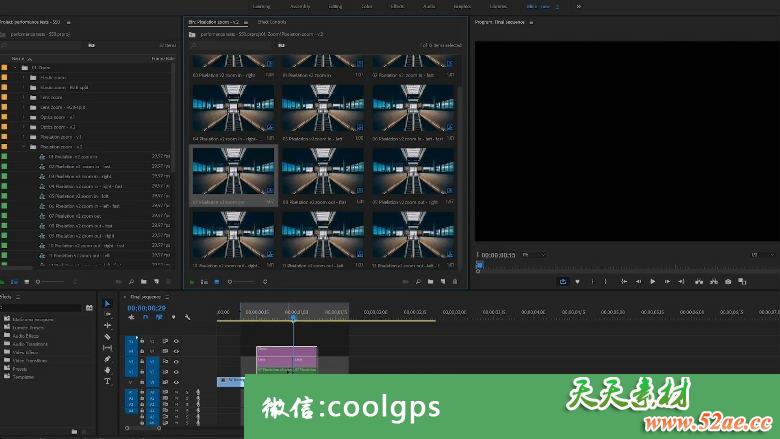Select the Track Select Forward tool
This screenshot has height=439, width=780.
pos(107,314)
